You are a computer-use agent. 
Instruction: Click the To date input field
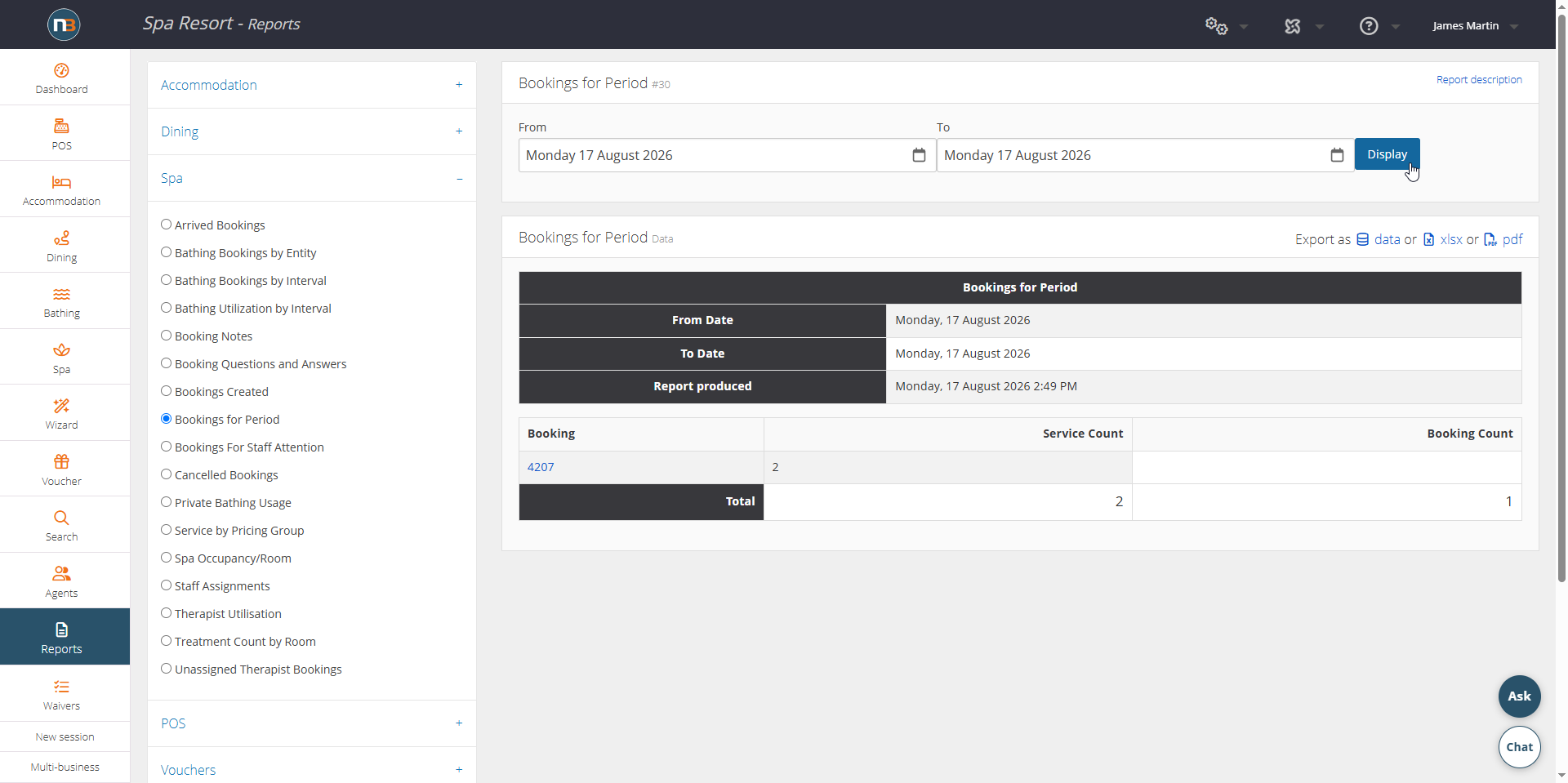click(1145, 155)
